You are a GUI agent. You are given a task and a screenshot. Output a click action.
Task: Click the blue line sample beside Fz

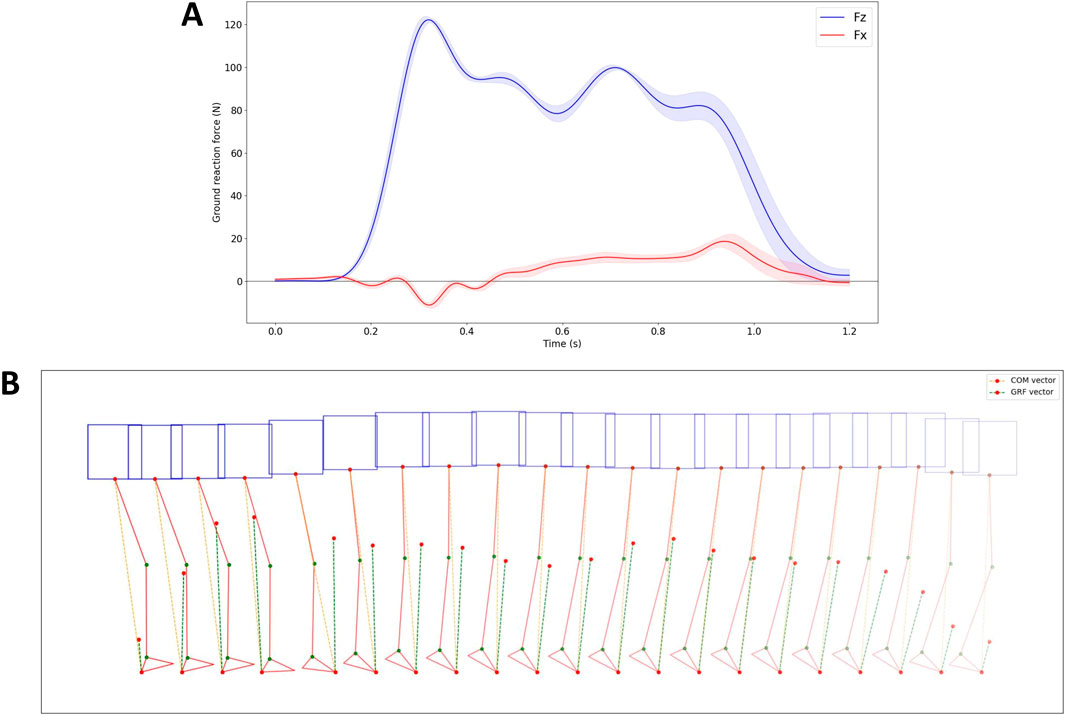click(x=833, y=18)
